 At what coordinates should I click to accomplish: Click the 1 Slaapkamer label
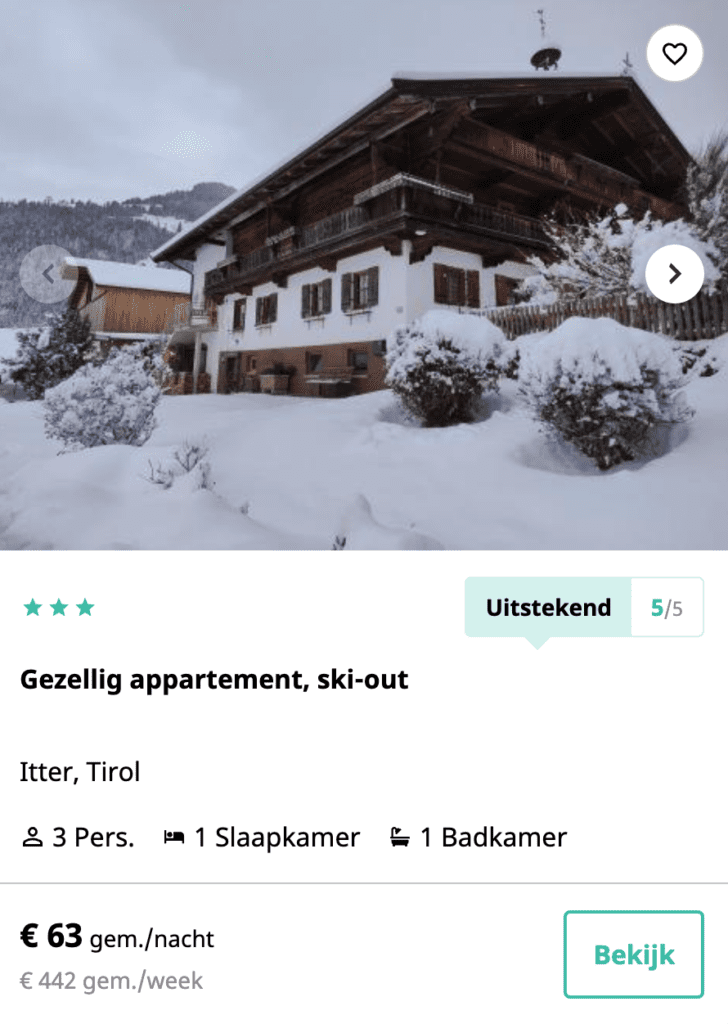coord(277,838)
